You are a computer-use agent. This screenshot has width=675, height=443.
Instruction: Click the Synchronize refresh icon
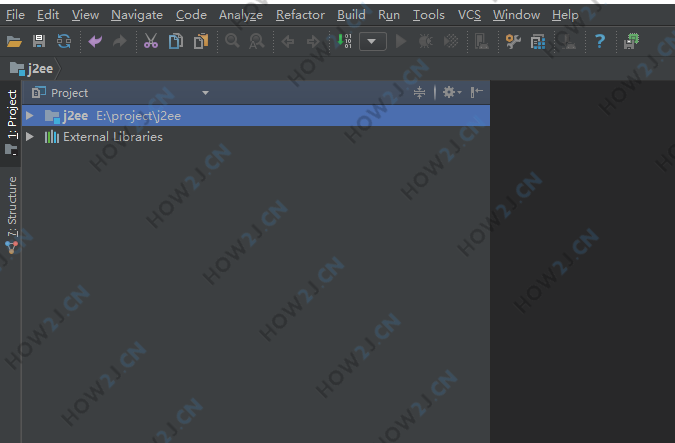point(64,41)
